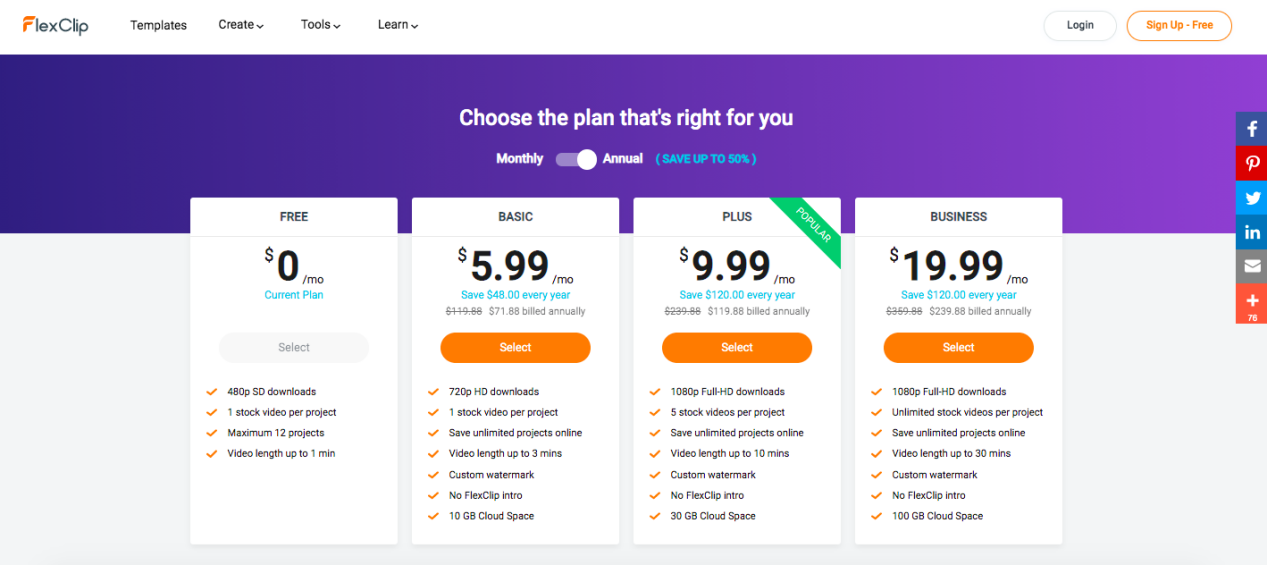Viewport: 1267px width, 565px height.
Task: Expand the Tools dropdown menu
Action: (321, 25)
